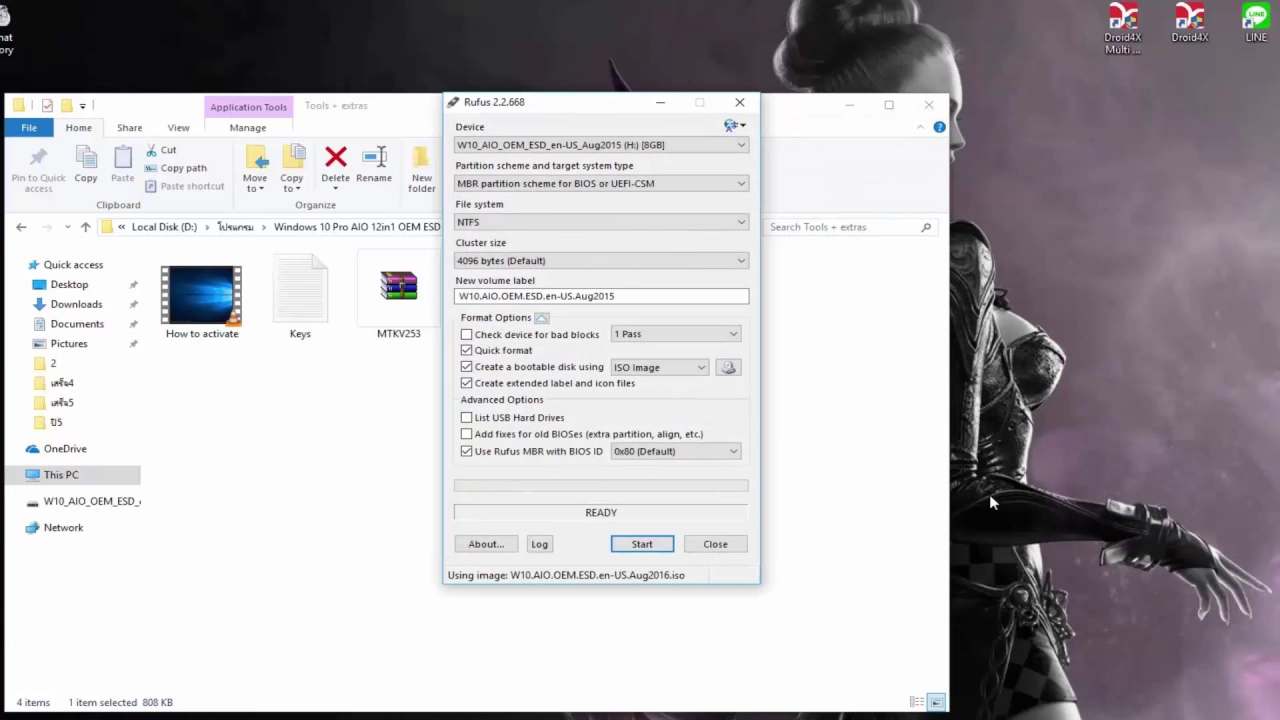This screenshot has width=1280, height=720.
Task: Click the Application Tools tab header
Action: [248, 107]
